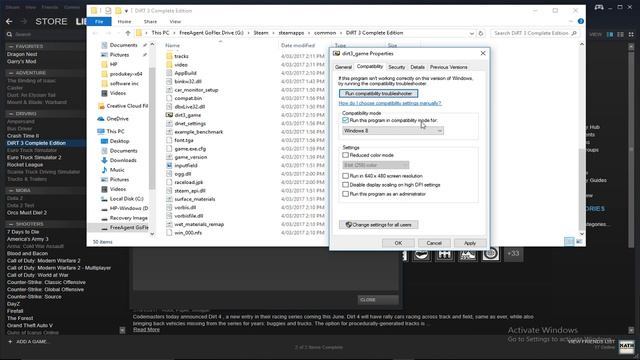Collapse the FAVORITES category in Steam library
Image resolution: width=640 pixels, height=360 pixels.
click(11, 47)
